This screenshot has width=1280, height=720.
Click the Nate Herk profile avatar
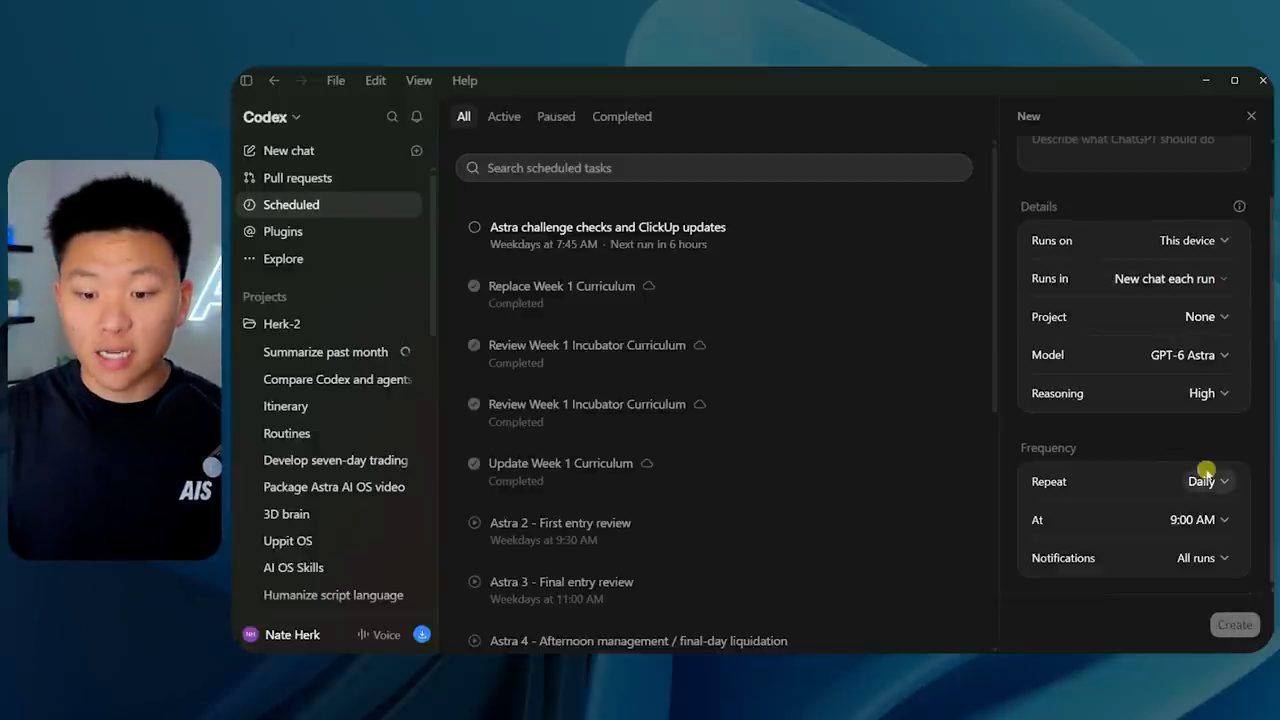[250, 635]
